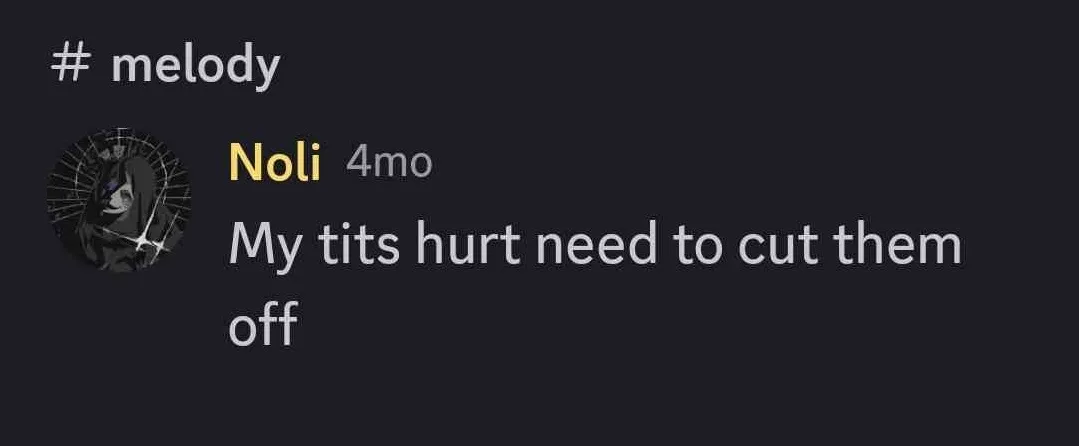Select the circular avatar next to Noli's message
Screen dimensions: 1079x446
pyautogui.click(x=118, y=200)
